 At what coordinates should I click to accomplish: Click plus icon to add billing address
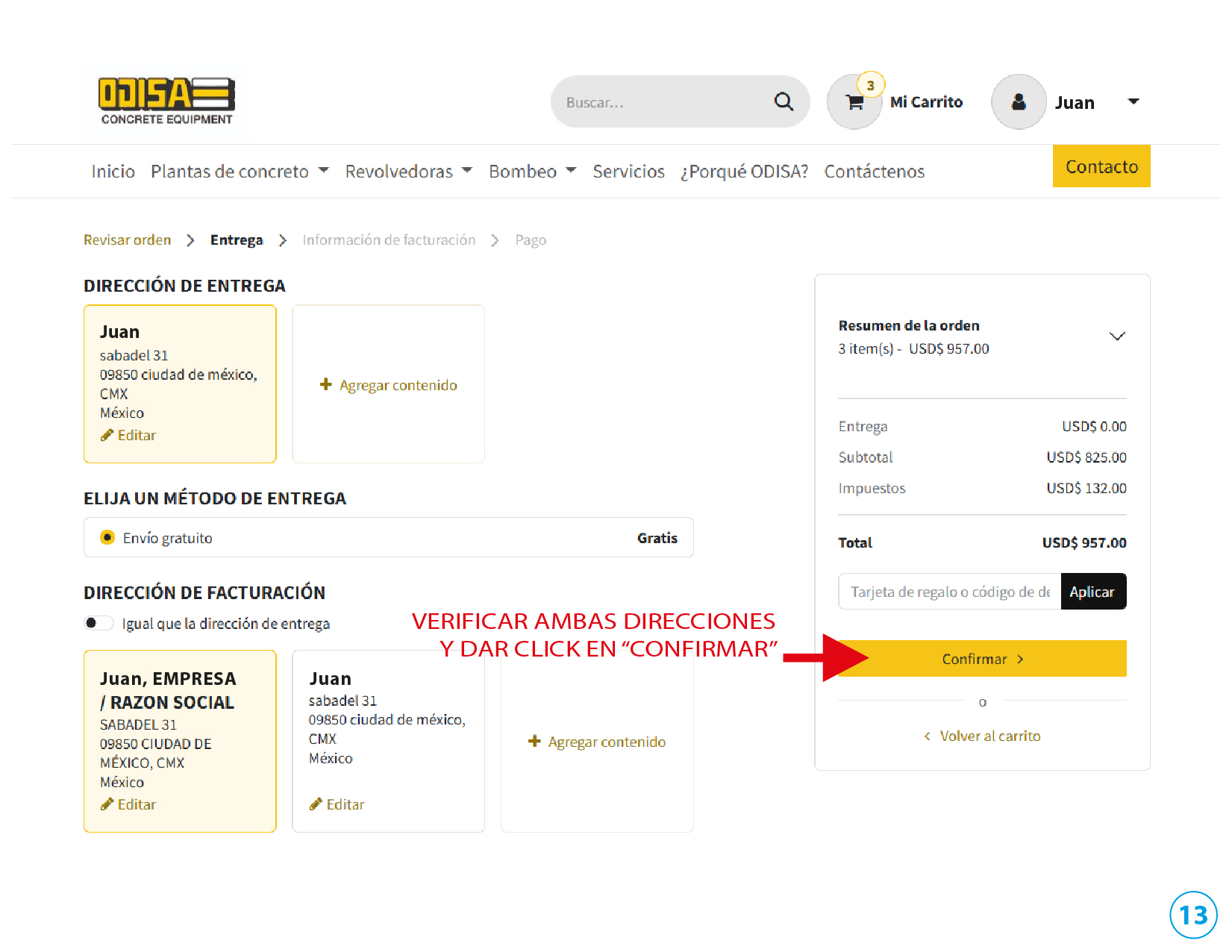[x=534, y=741]
